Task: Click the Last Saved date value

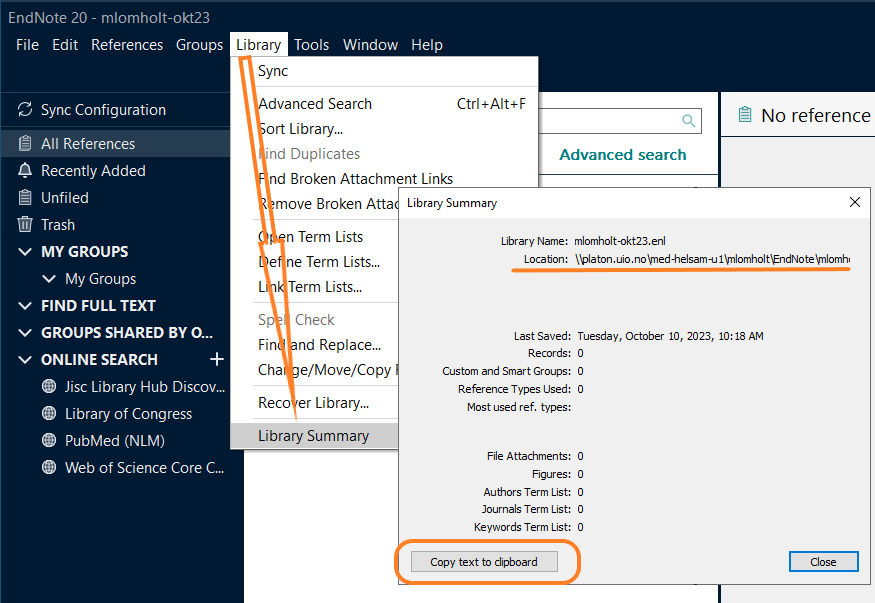Action: [670, 336]
